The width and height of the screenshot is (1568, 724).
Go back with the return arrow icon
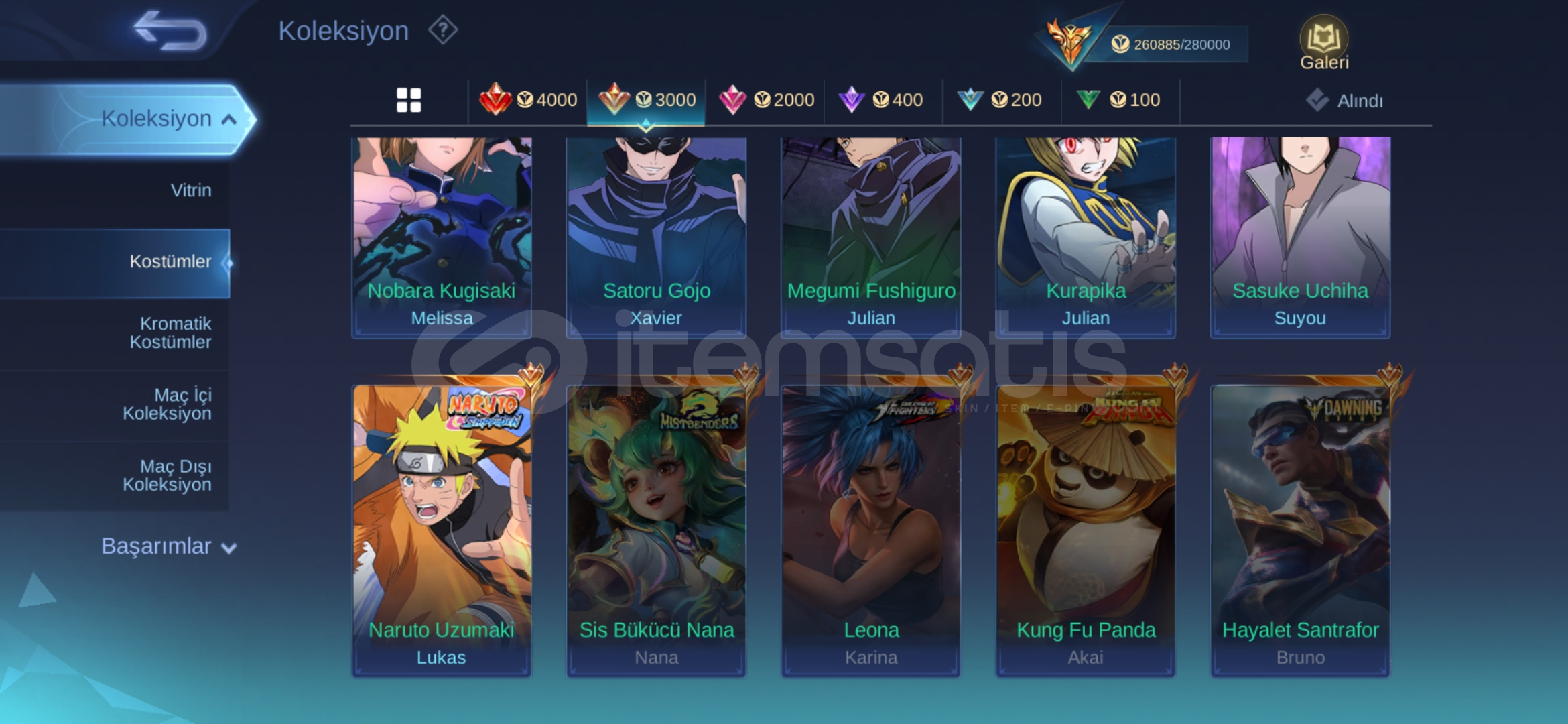pos(170,31)
